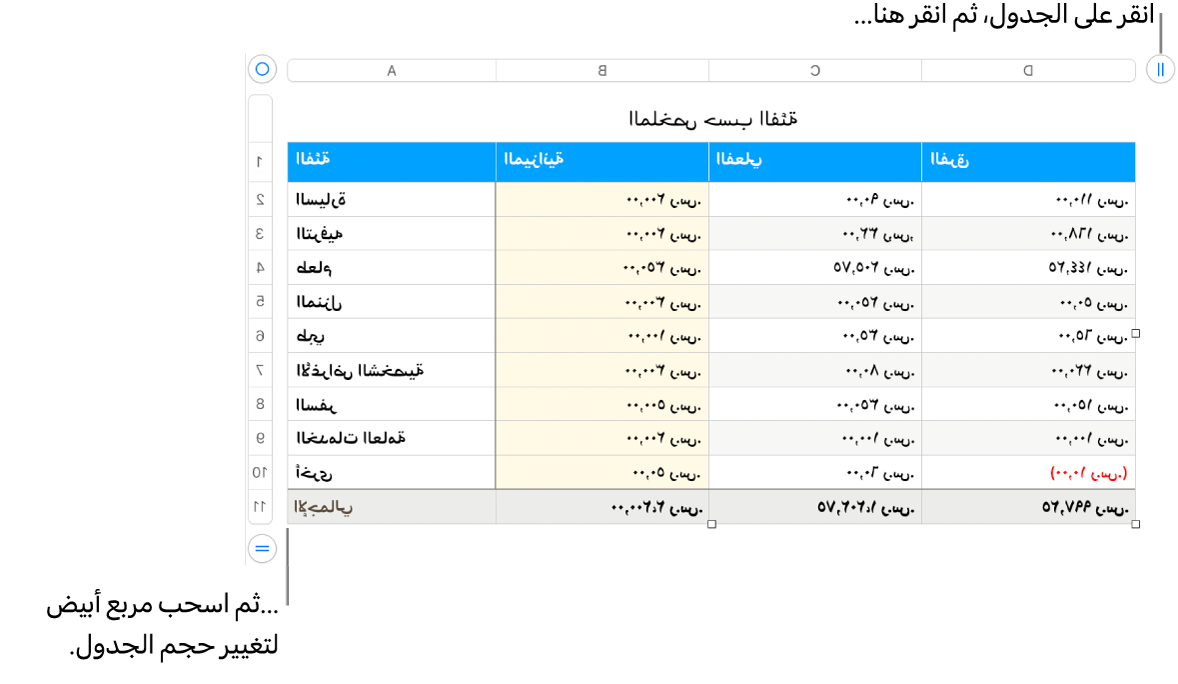Click the white resize square on the side edge
Viewport: 1178px width, 684px height.
click(x=1135, y=333)
